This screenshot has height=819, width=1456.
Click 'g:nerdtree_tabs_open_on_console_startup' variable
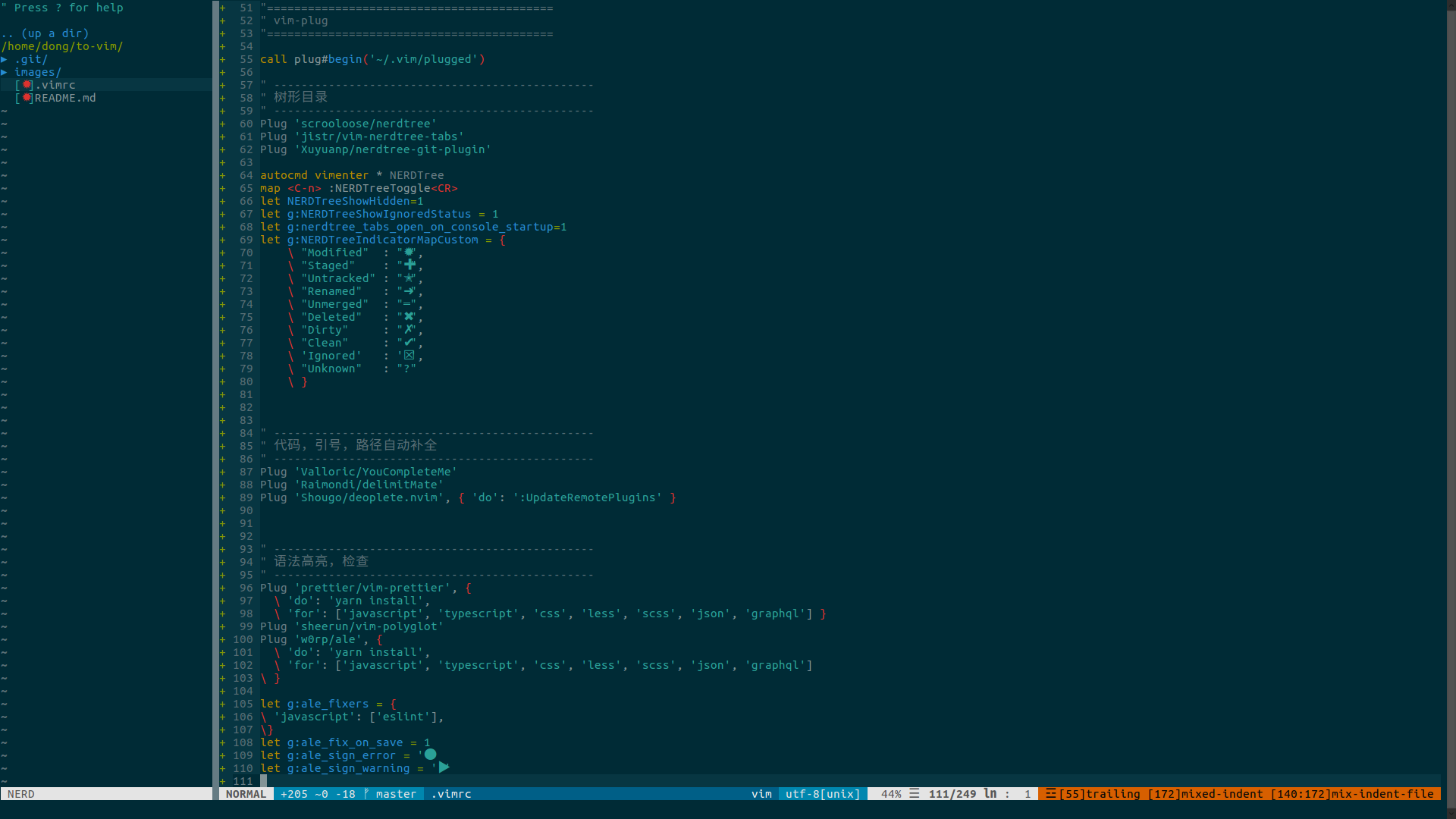click(420, 227)
